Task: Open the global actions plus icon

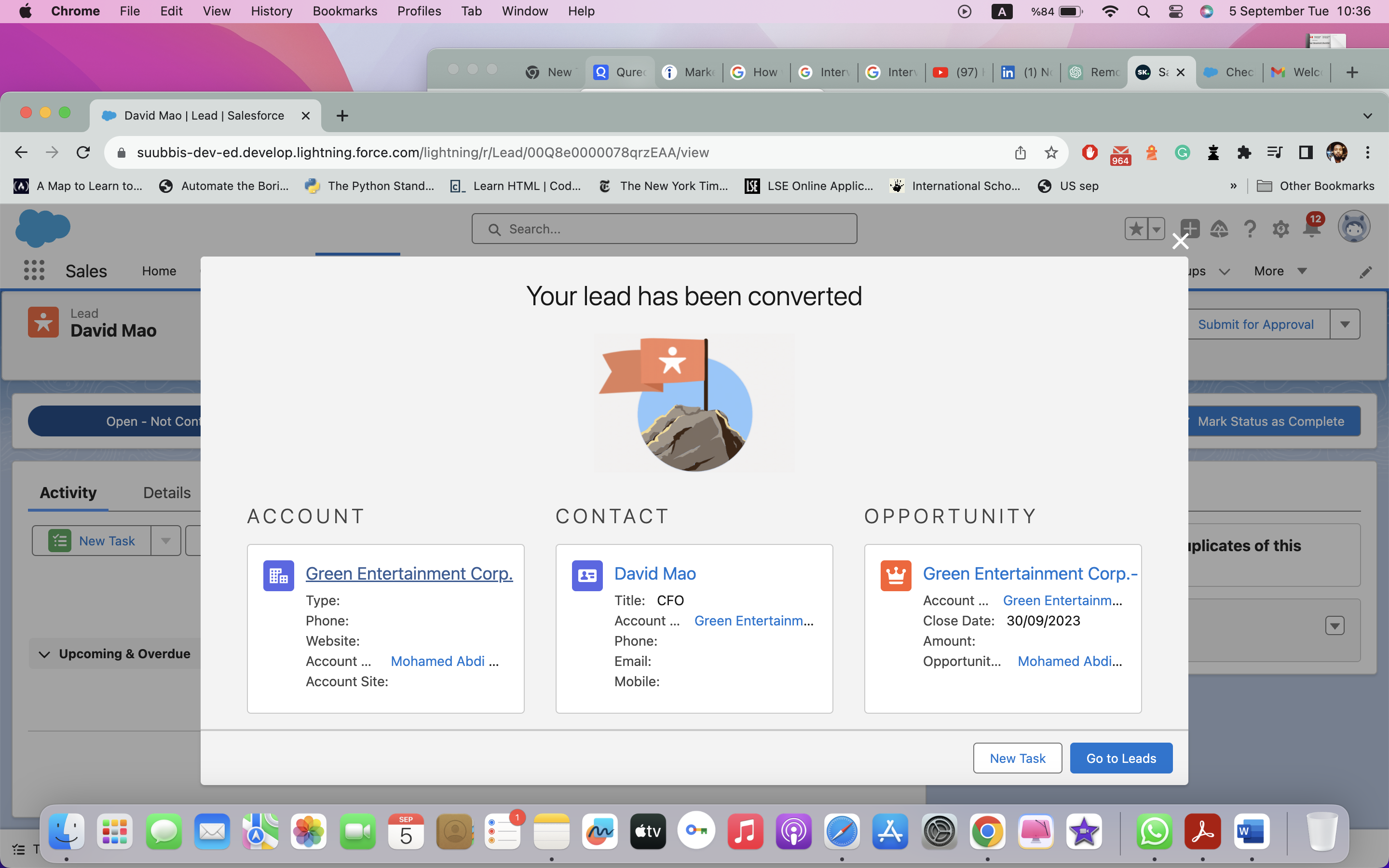Action: coord(1190,229)
